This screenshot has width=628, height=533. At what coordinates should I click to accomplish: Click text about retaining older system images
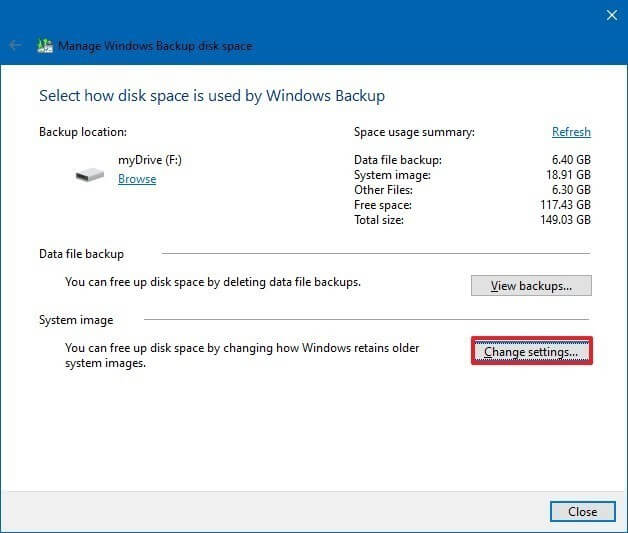click(x=242, y=356)
